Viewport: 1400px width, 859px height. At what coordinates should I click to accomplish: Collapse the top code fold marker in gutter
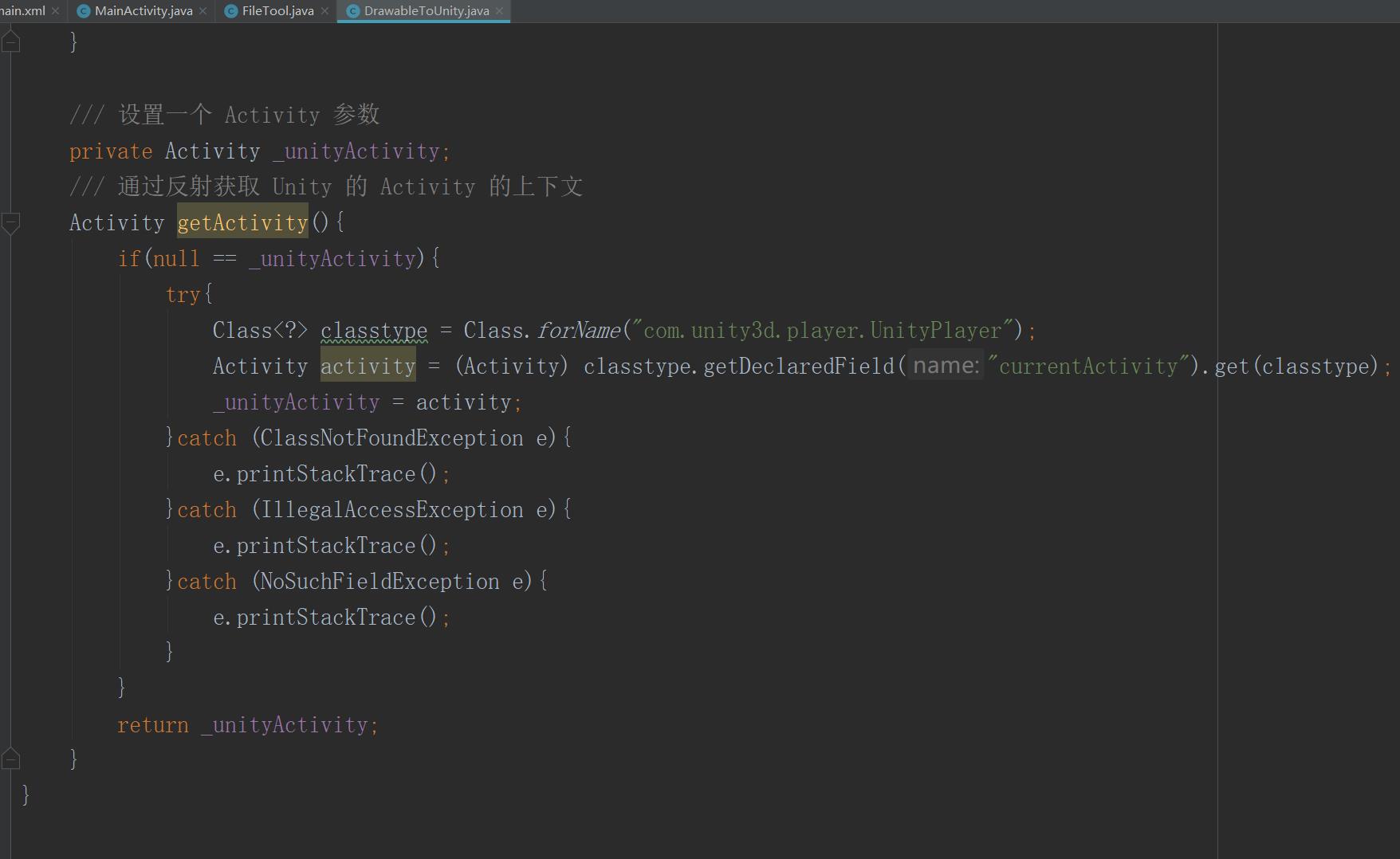click(x=11, y=40)
